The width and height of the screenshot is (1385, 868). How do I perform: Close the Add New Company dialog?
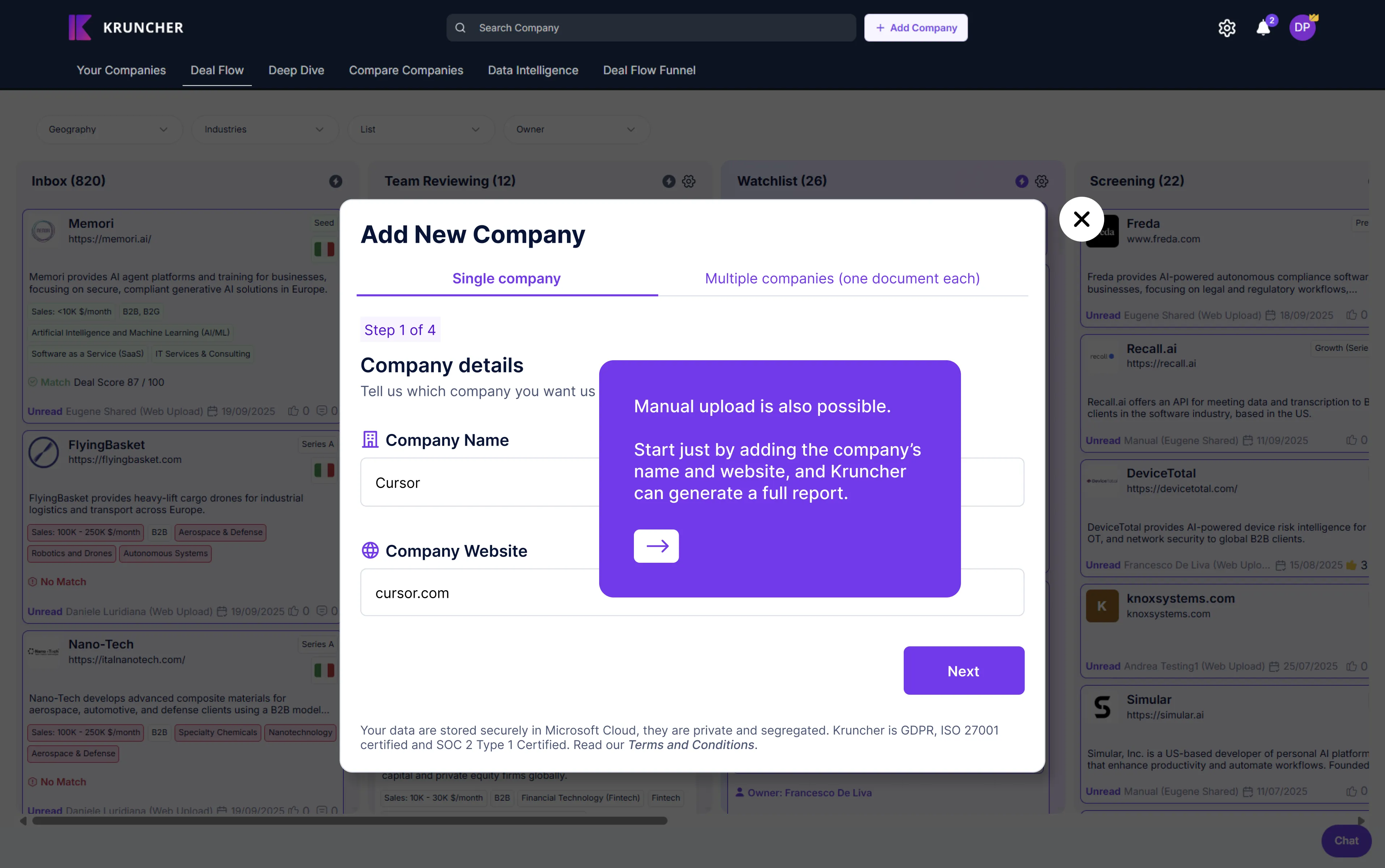[1081, 219]
